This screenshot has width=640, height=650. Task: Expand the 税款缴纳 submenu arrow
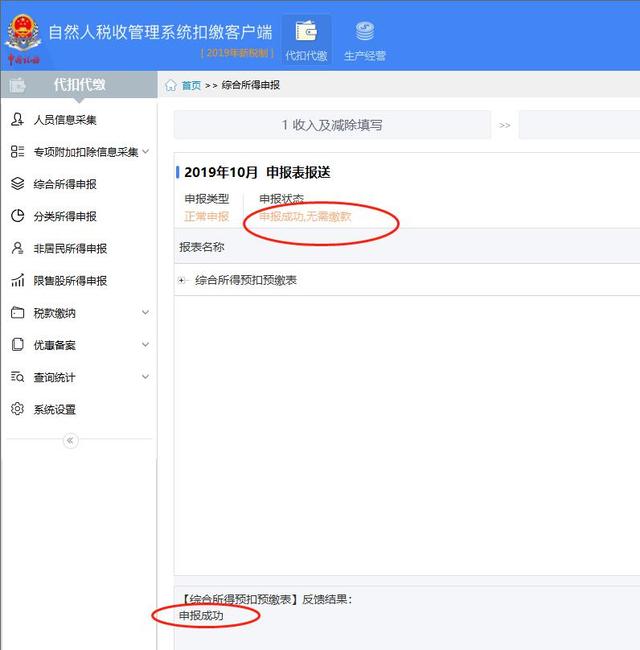(145, 312)
